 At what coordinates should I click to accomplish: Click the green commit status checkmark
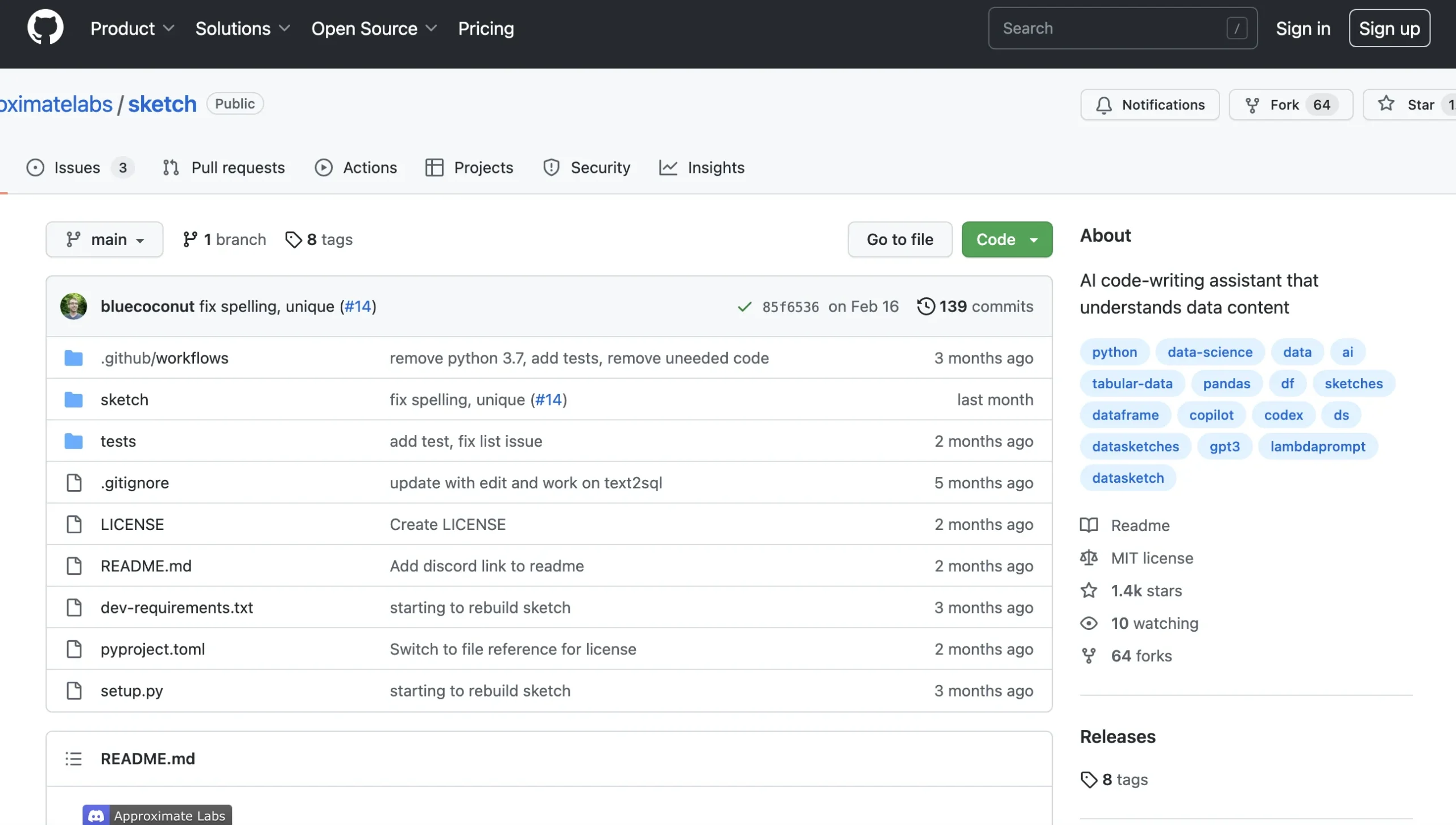click(x=744, y=307)
